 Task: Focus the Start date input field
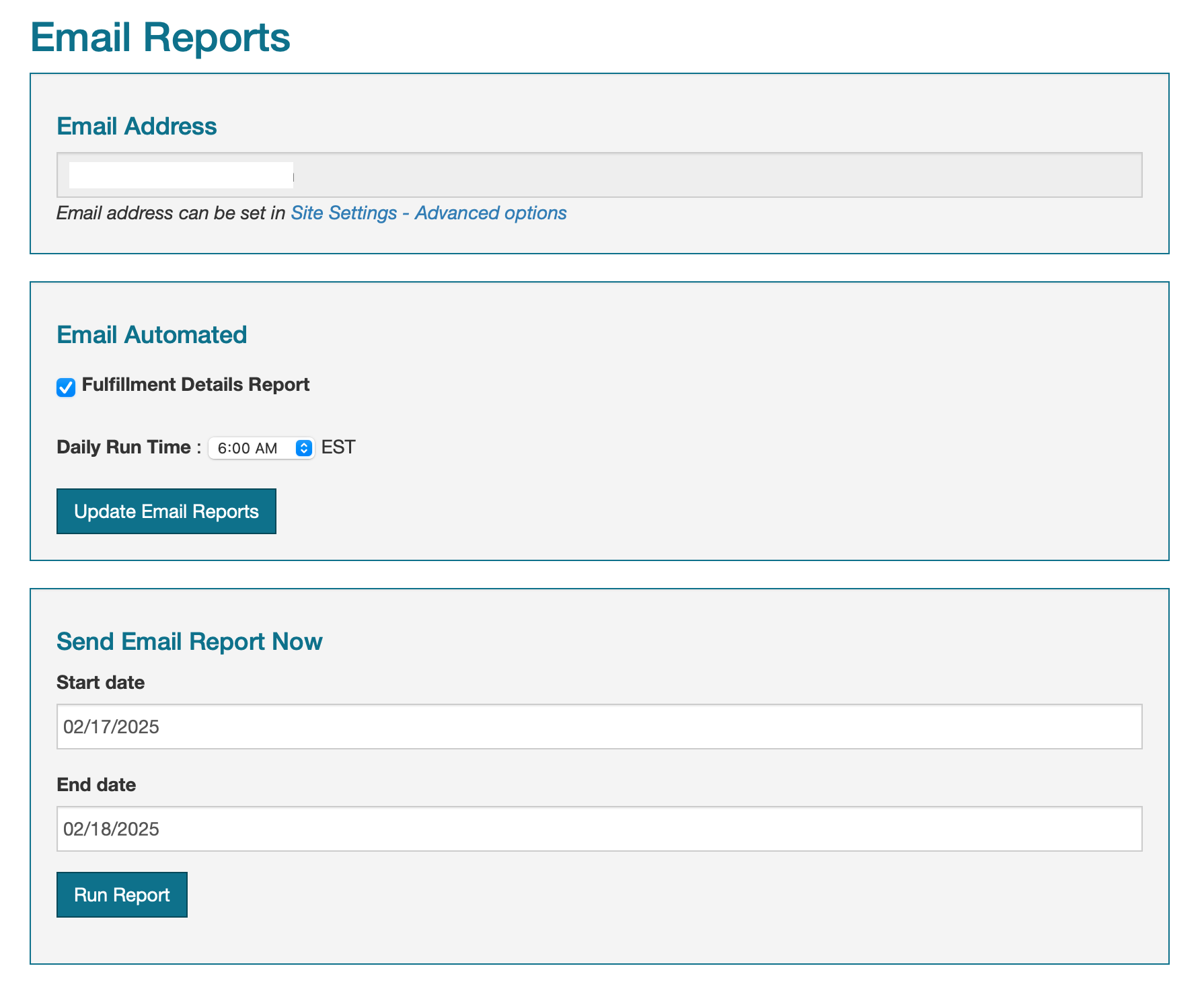pos(599,727)
